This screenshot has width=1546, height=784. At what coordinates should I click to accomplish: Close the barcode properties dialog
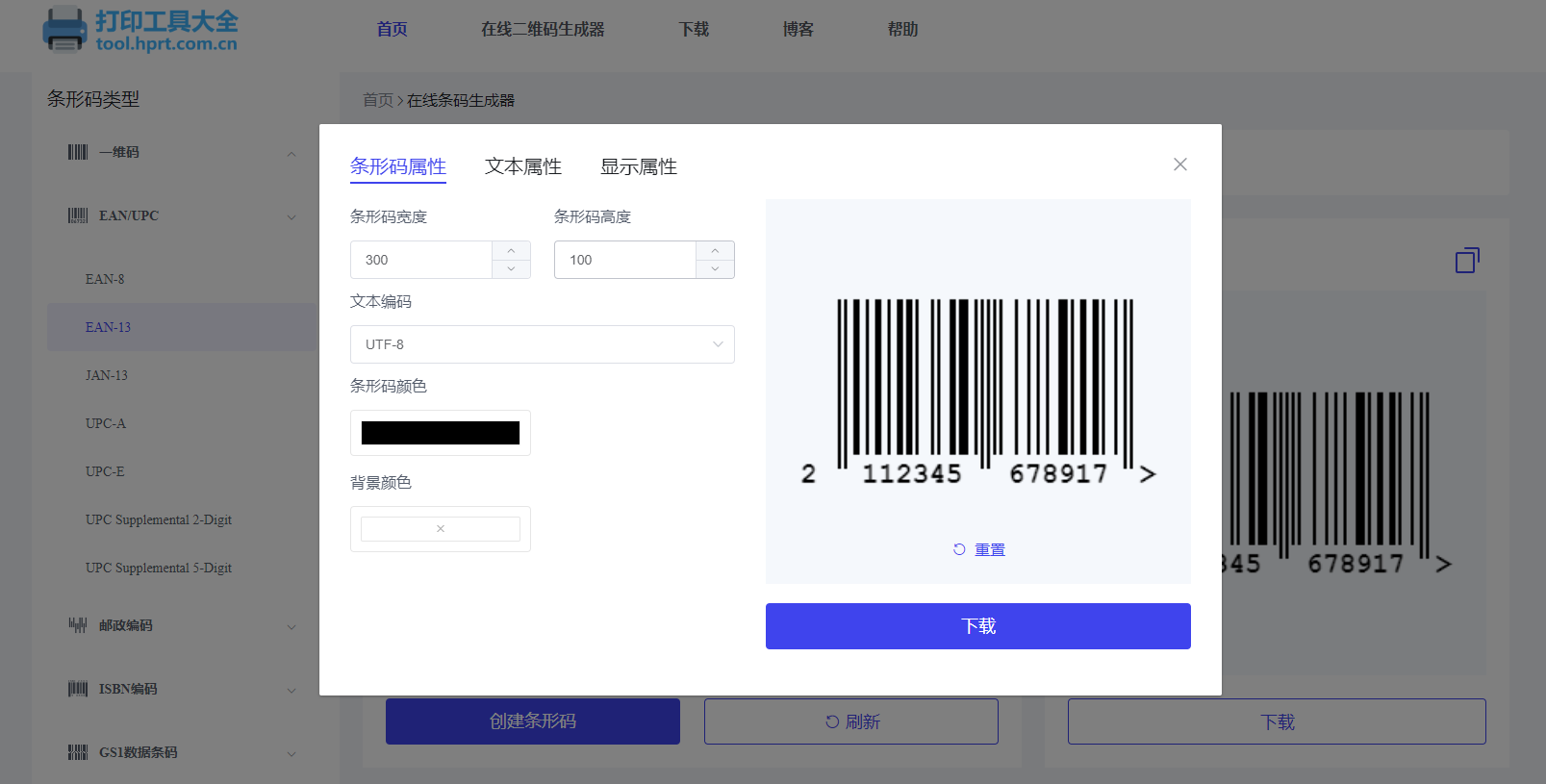coord(1180,164)
